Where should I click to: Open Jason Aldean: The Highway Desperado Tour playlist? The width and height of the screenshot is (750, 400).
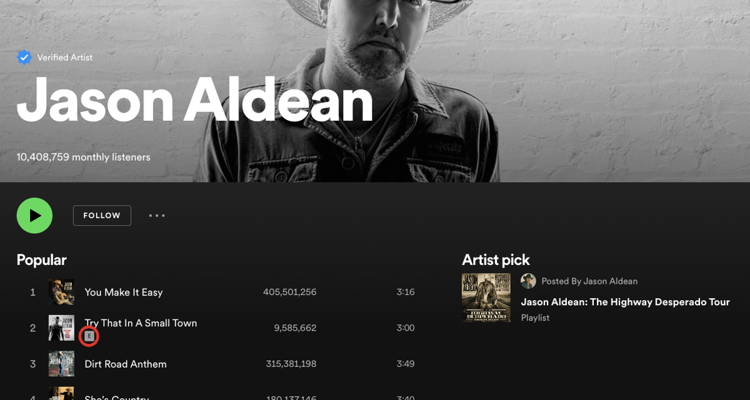(625, 302)
